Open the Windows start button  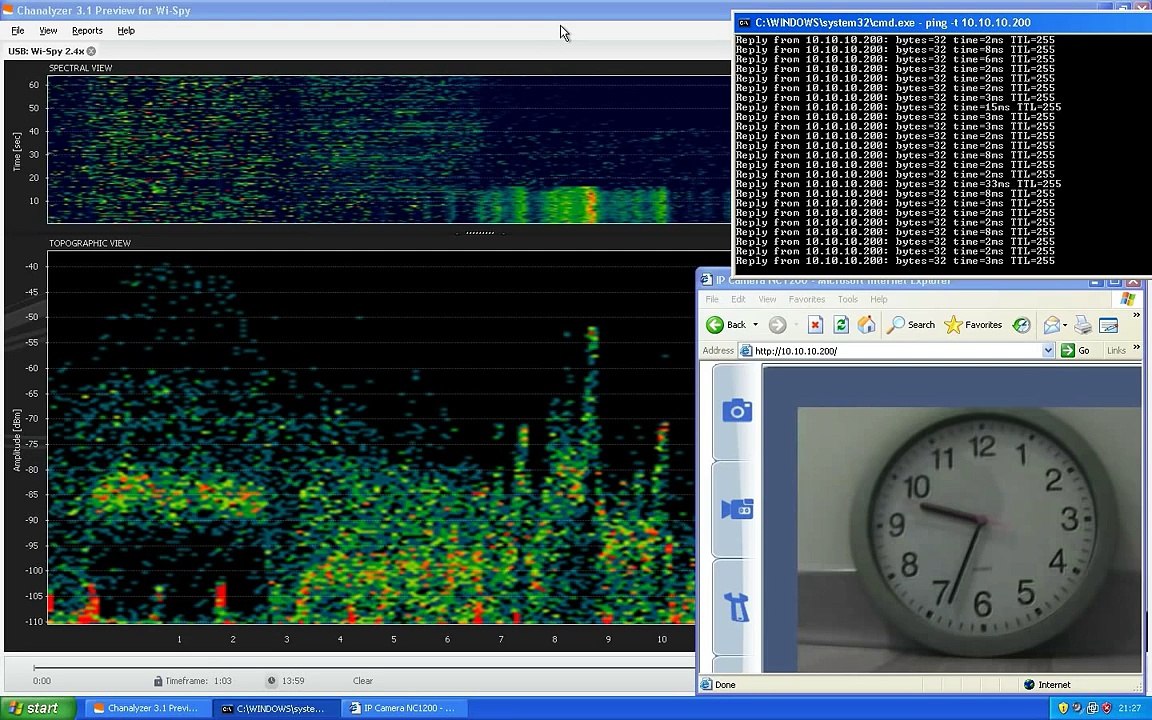(x=37, y=708)
